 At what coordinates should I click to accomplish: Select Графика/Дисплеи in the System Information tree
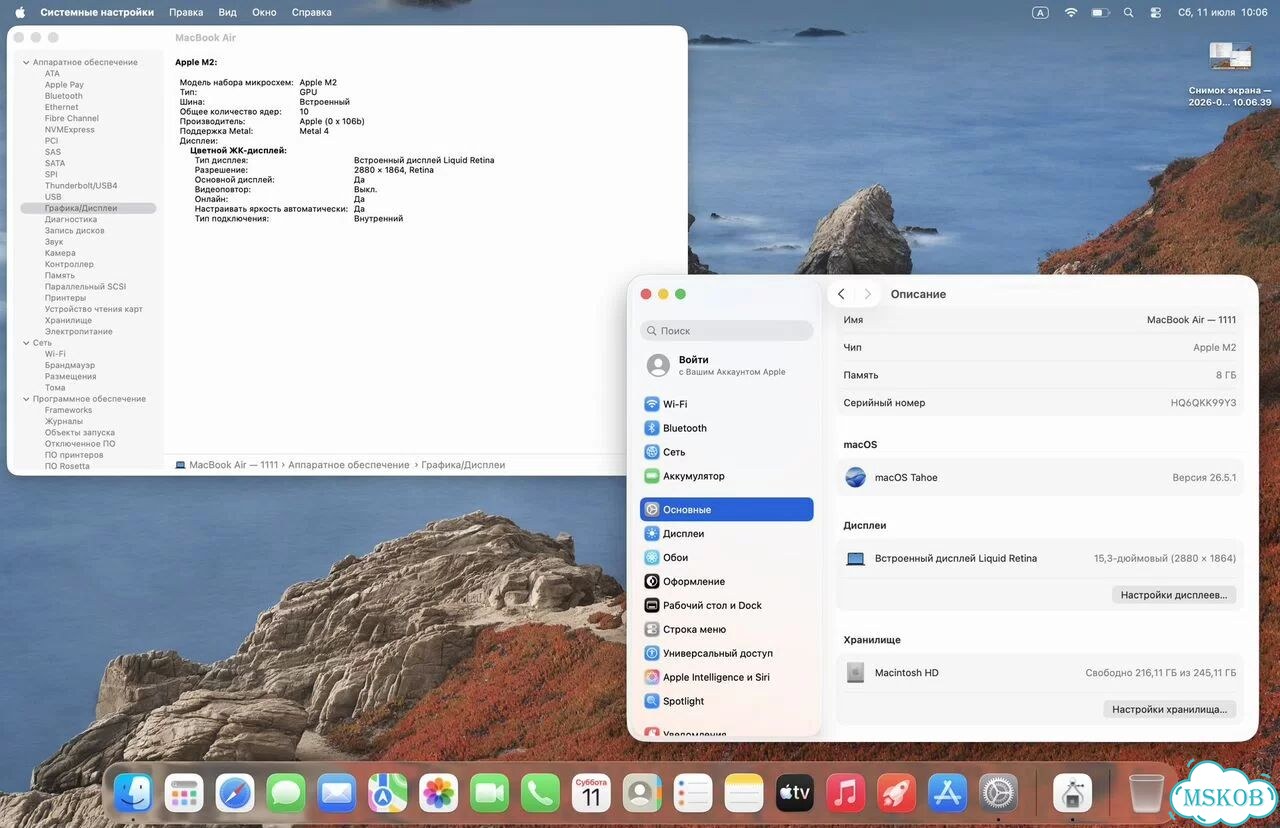pyautogui.click(x=88, y=208)
